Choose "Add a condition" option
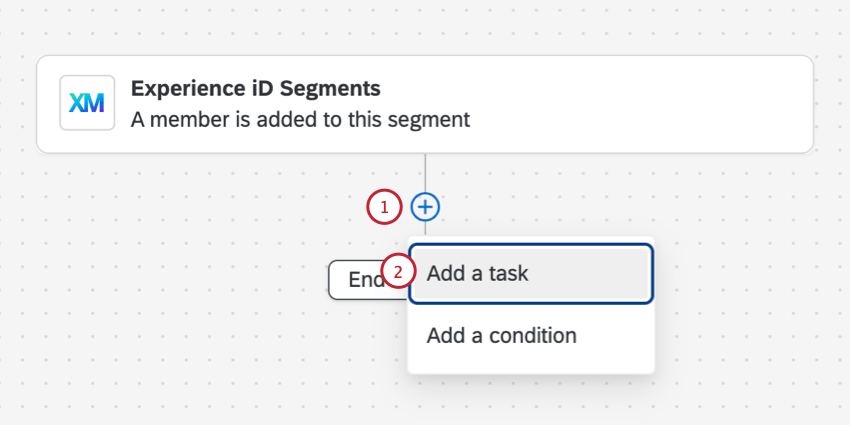The image size is (850, 425). tap(501, 336)
